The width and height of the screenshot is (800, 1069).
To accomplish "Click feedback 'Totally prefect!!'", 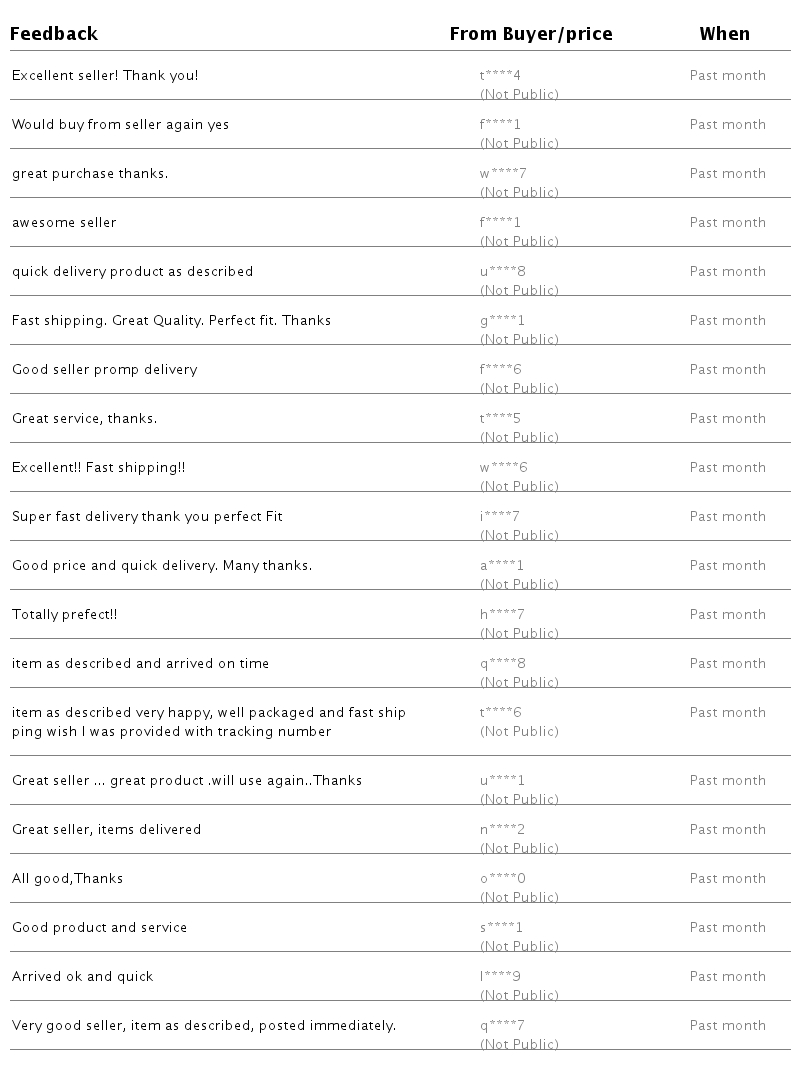I will click(64, 615).
